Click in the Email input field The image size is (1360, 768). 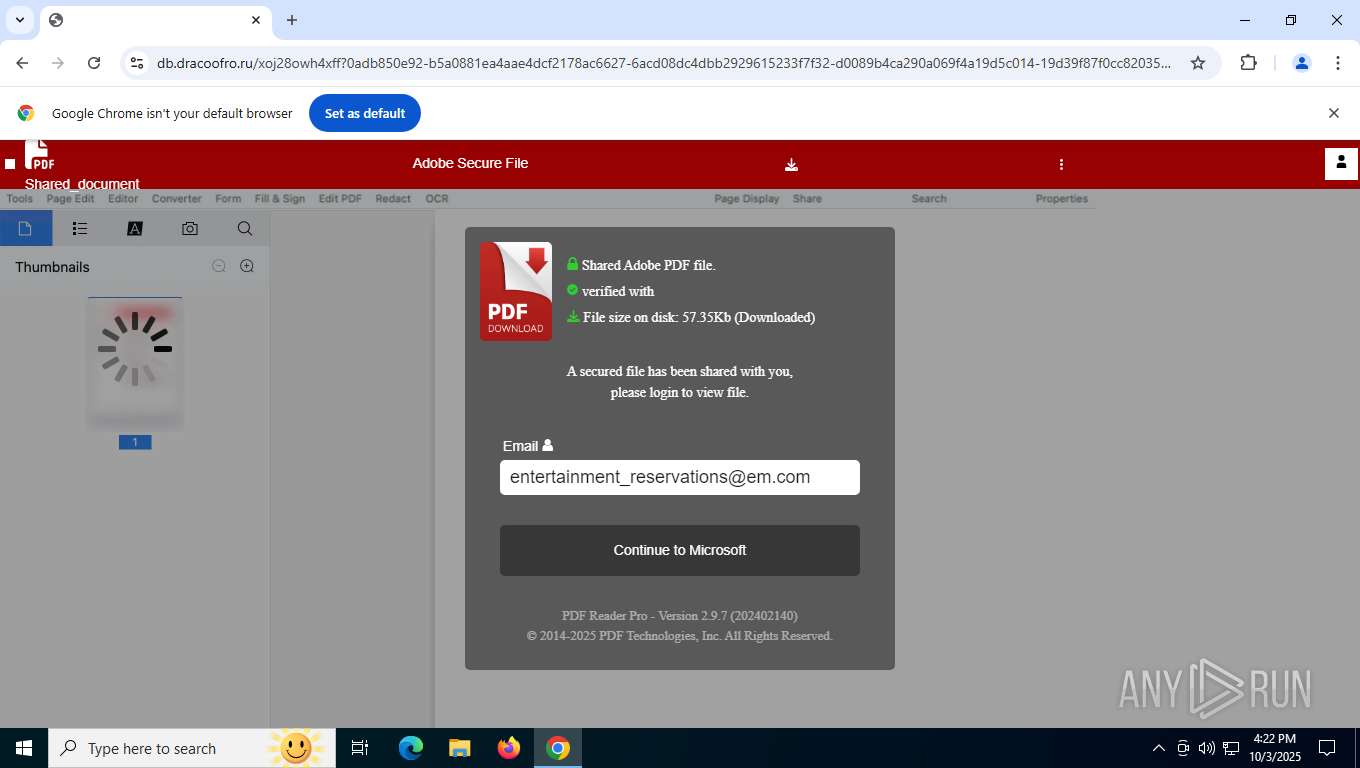(x=680, y=477)
